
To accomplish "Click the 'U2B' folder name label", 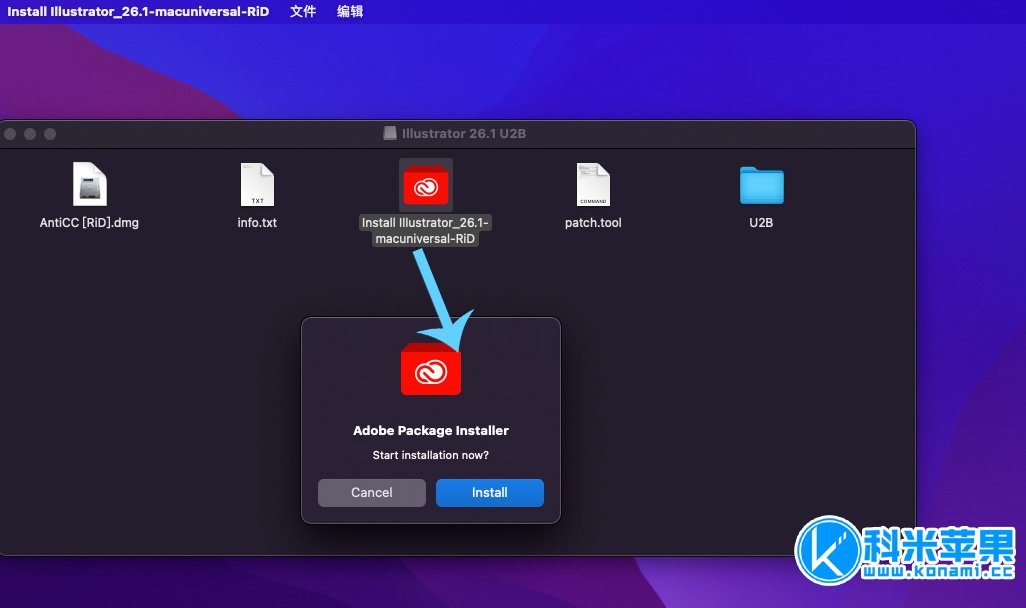I will (761, 223).
